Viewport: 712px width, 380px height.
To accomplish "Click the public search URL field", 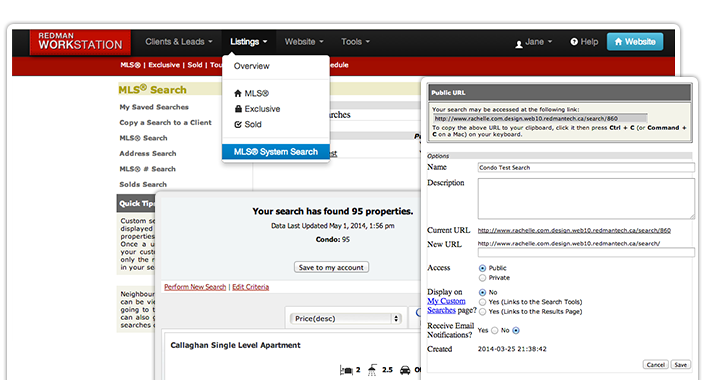I will click(x=540, y=118).
